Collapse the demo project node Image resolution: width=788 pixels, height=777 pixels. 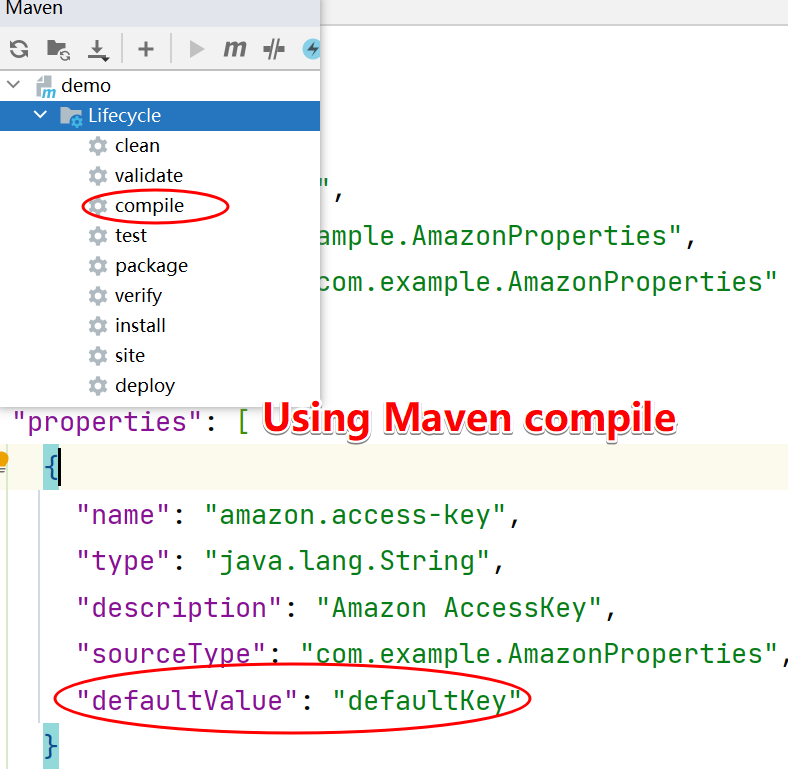pyautogui.click(x=14, y=84)
